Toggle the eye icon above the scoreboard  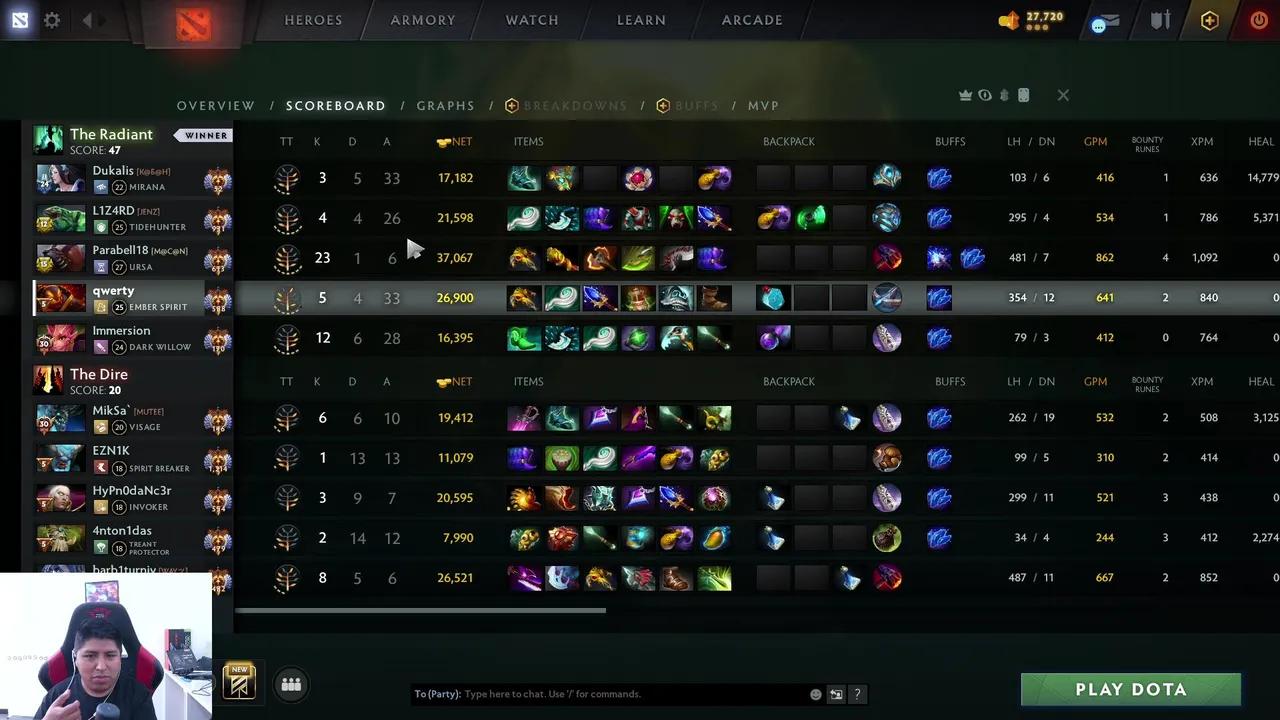click(x=985, y=95)
